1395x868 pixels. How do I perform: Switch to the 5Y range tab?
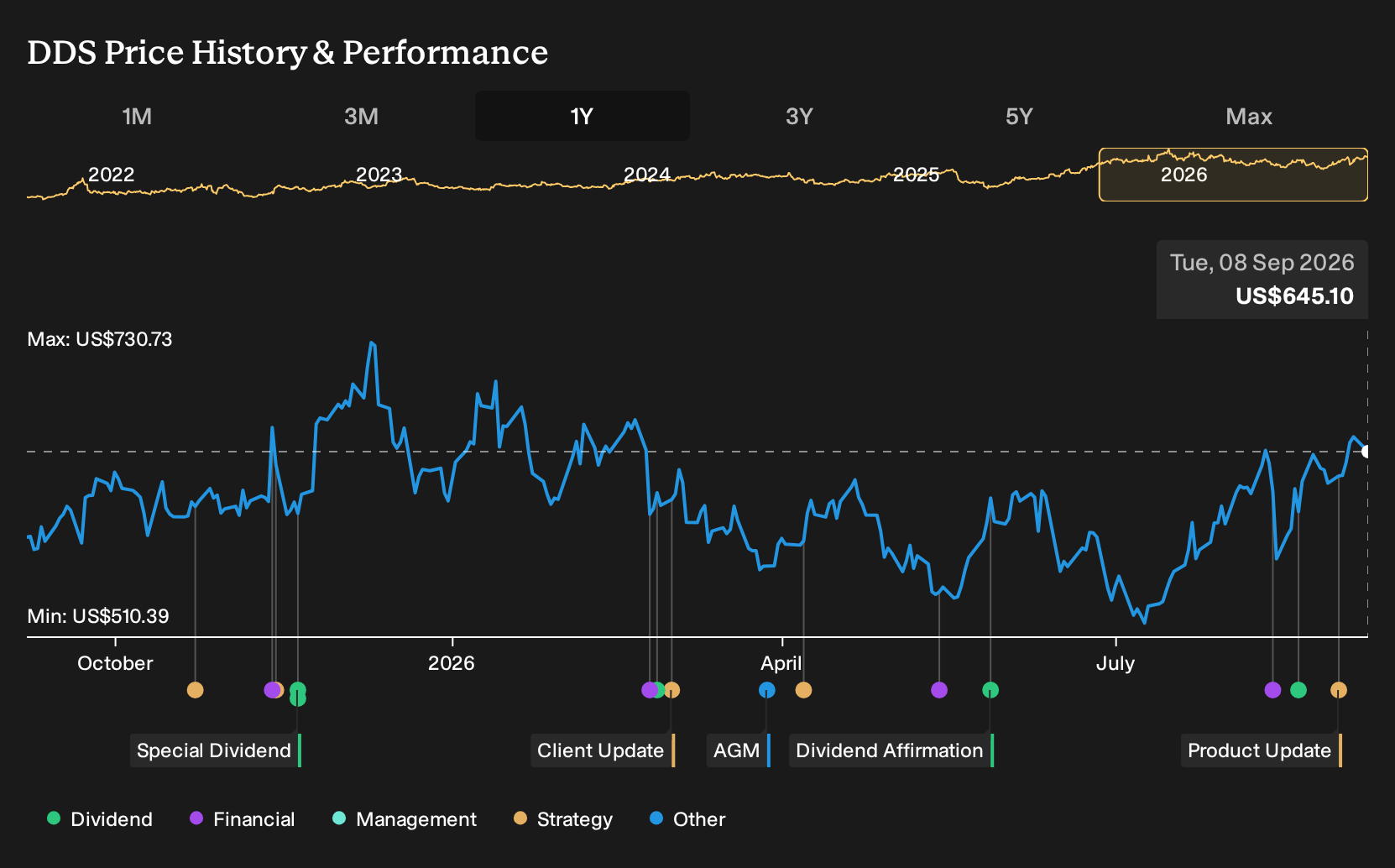coord(1019,116)
